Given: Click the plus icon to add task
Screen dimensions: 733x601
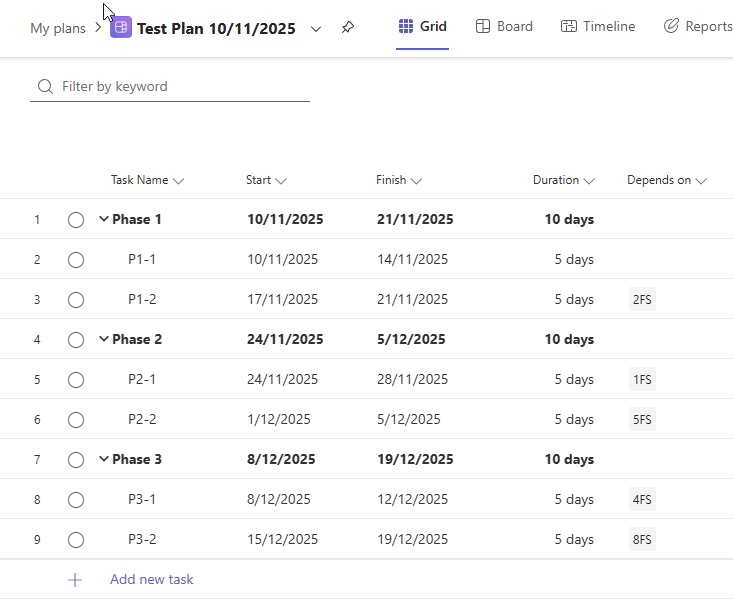Looking at the screenshot, I should pos(75,580).
